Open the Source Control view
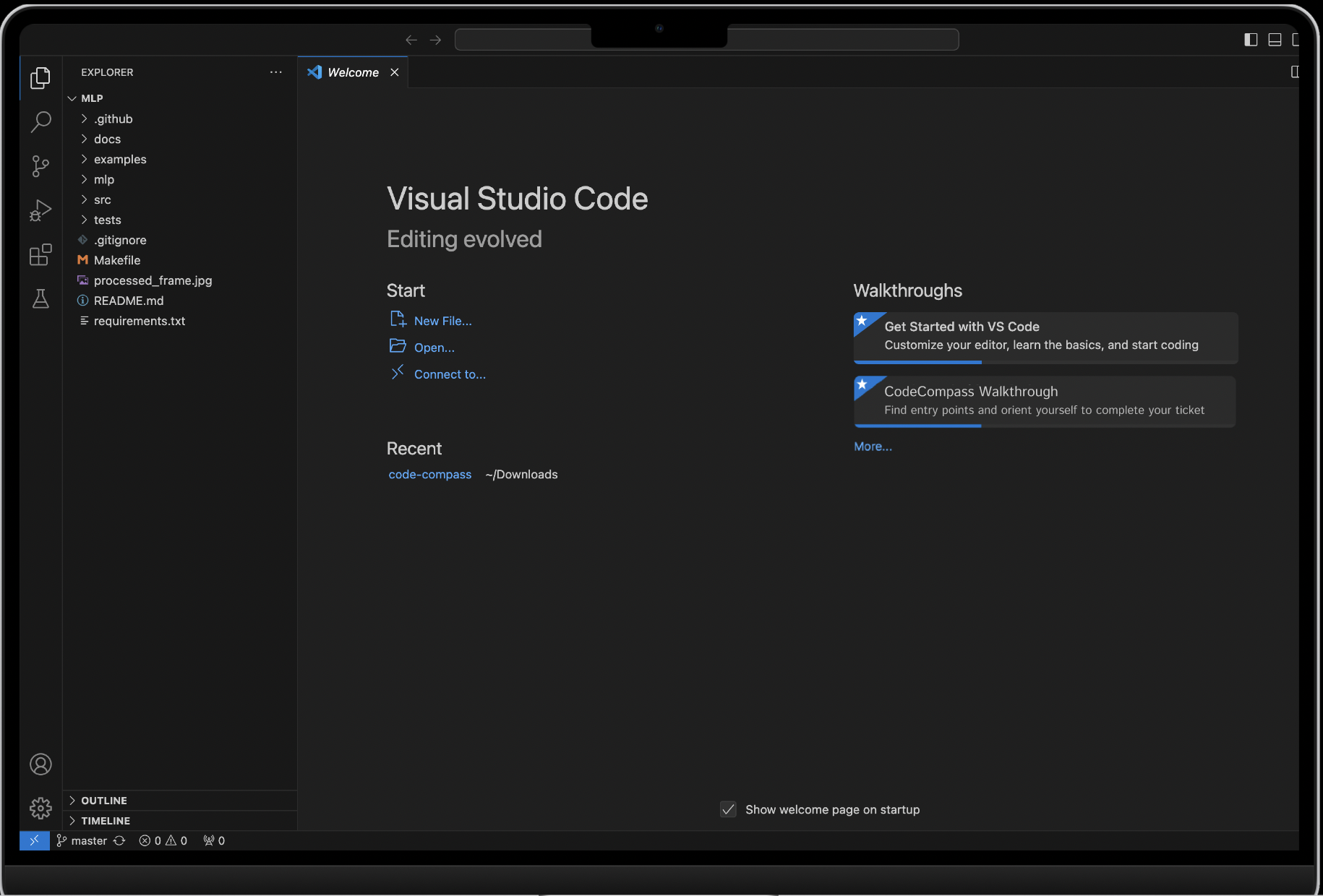1323x896 pixels. (40, 166)
